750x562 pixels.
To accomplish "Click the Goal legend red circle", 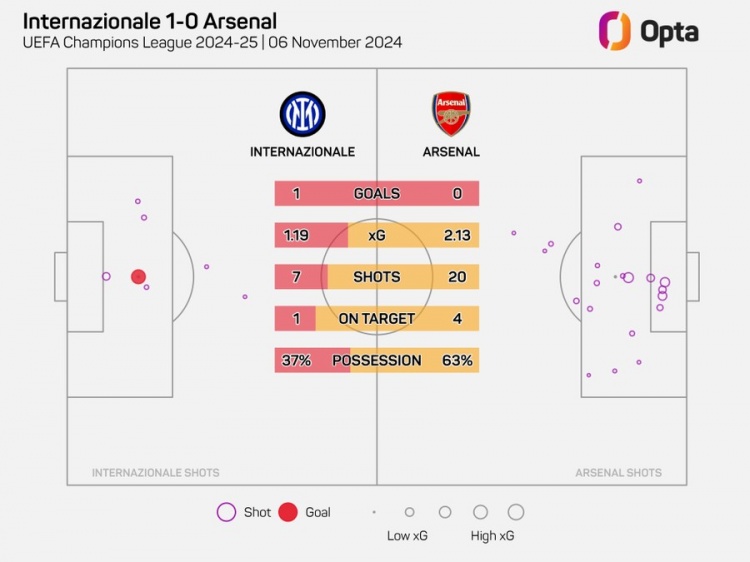I will point(288,512).
